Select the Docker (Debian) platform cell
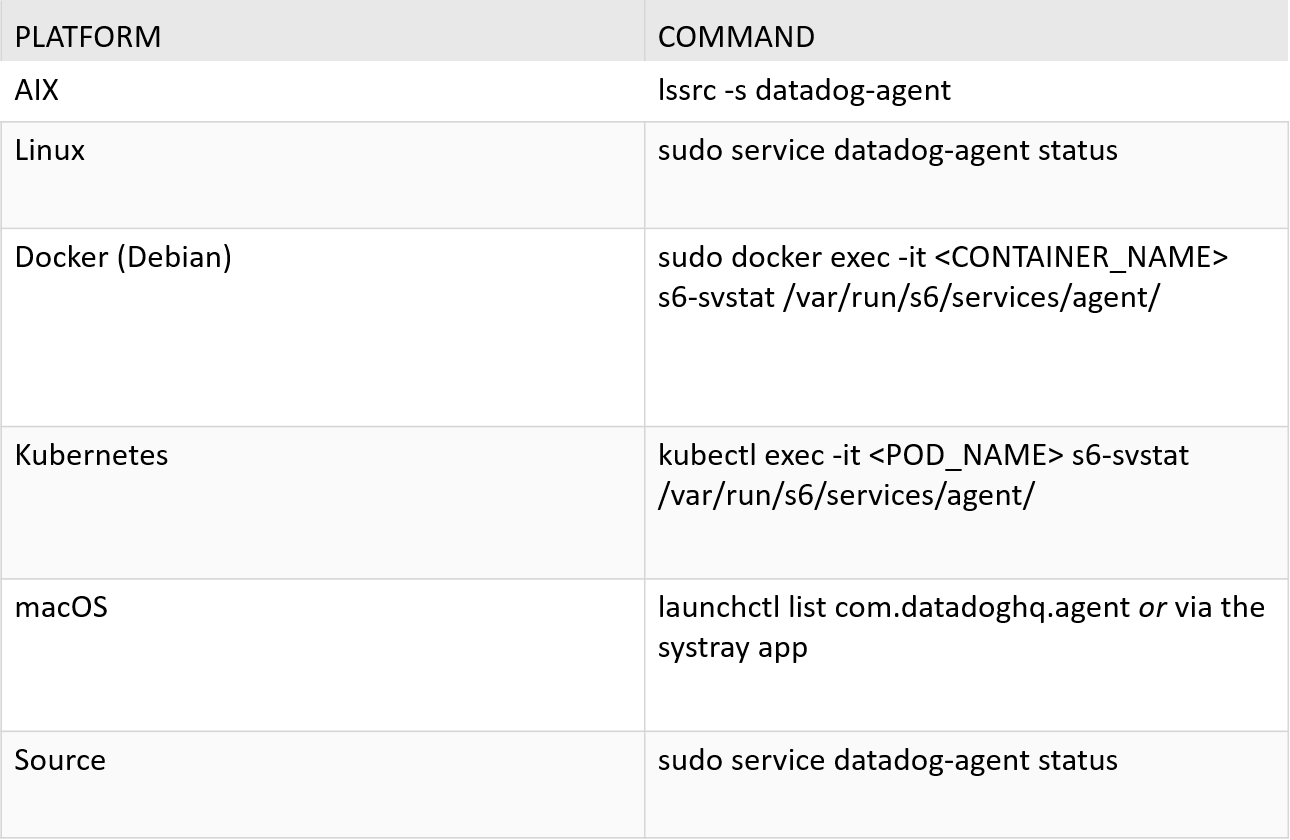 pos(123,257)
